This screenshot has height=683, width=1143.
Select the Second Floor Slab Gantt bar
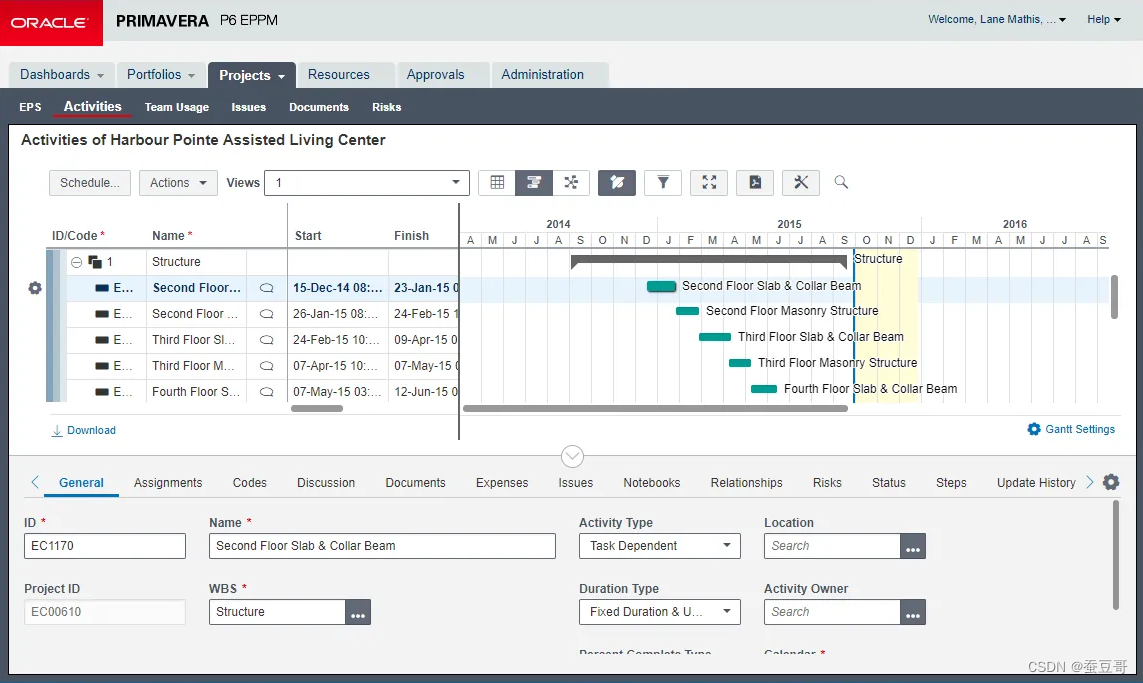pyautogui.click(x=661, y=286)
